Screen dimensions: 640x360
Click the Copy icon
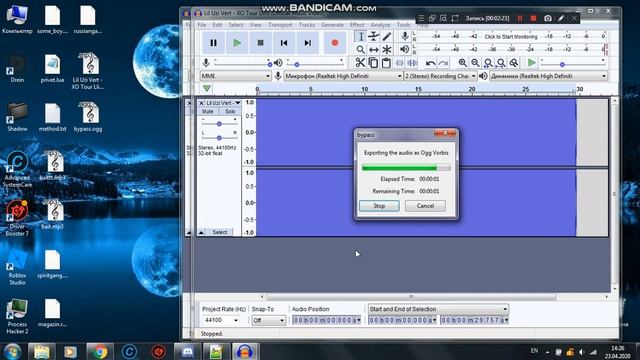tap(373, 62)
